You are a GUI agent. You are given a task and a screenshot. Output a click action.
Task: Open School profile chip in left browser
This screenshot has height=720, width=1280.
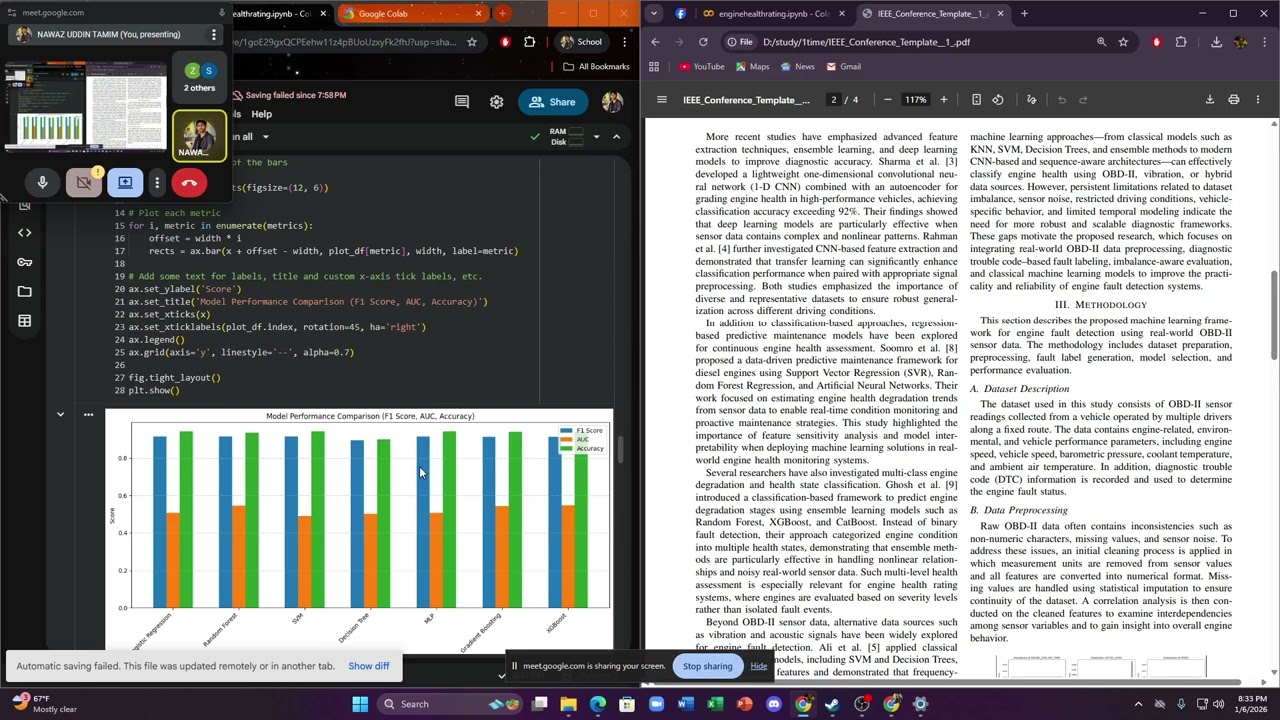(581, 42)
